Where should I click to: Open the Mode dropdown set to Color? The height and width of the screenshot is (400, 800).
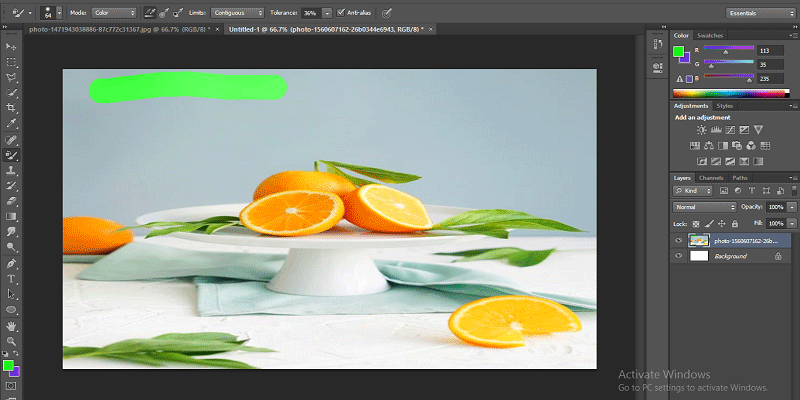113,13
